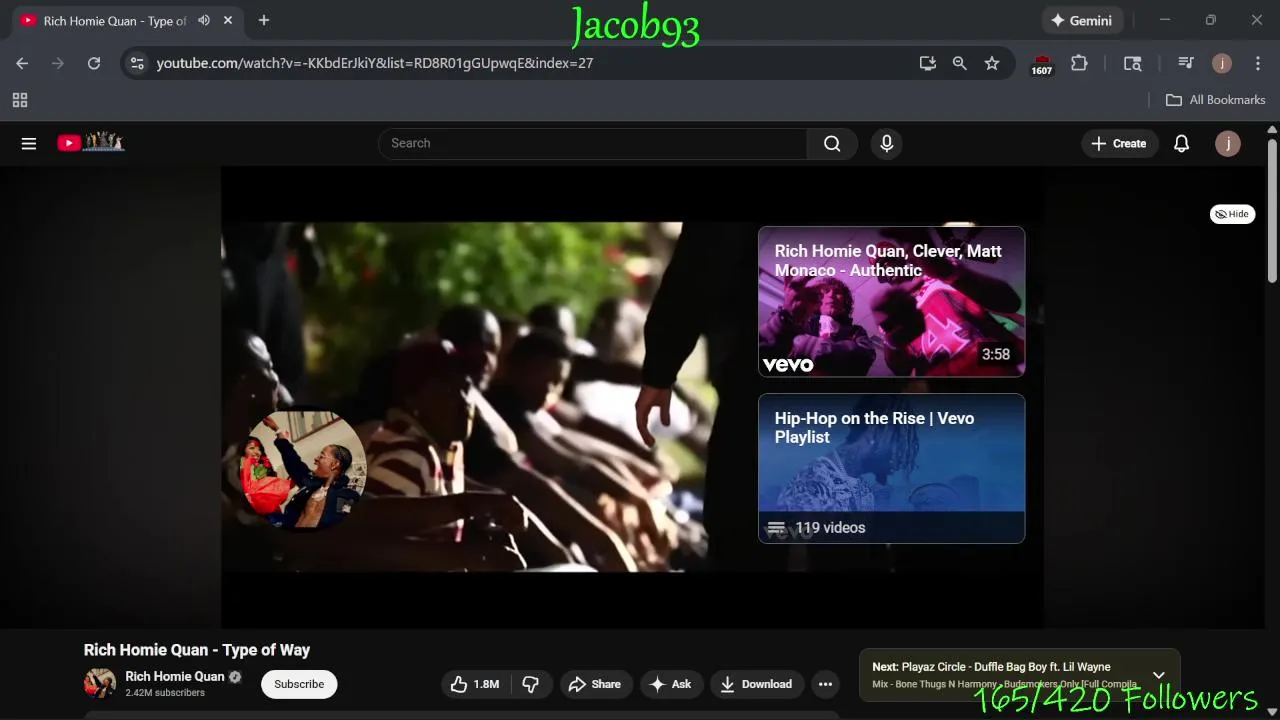The height and width of the screenshot is (720, 1280).
Task: Install app icon in address bar
Action: [928, 63]
